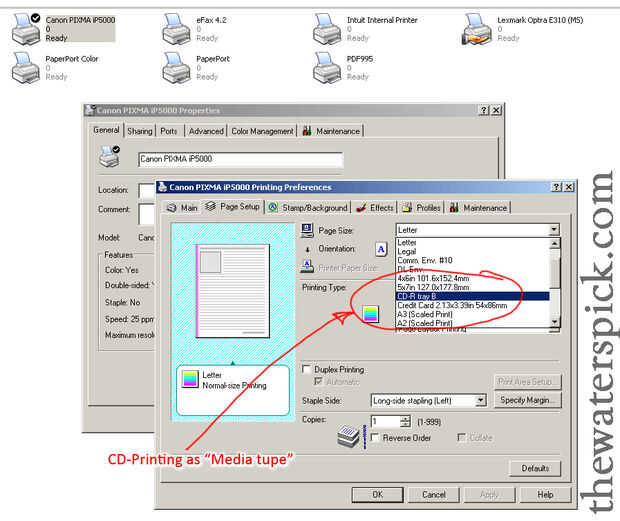Screen dimensions: 620x521
Task: Click the Defaults button
Action: (535, 468)
